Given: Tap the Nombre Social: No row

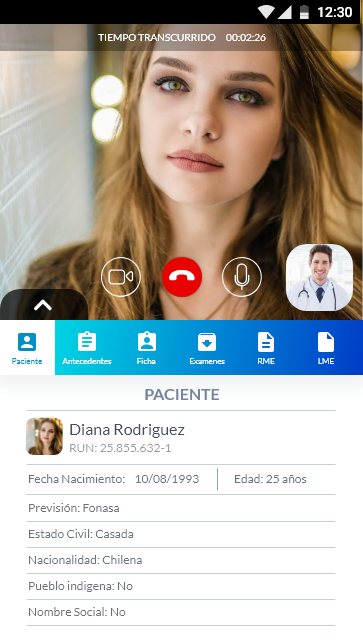Looking at the screenshot, I should click(x=181, y=612).
